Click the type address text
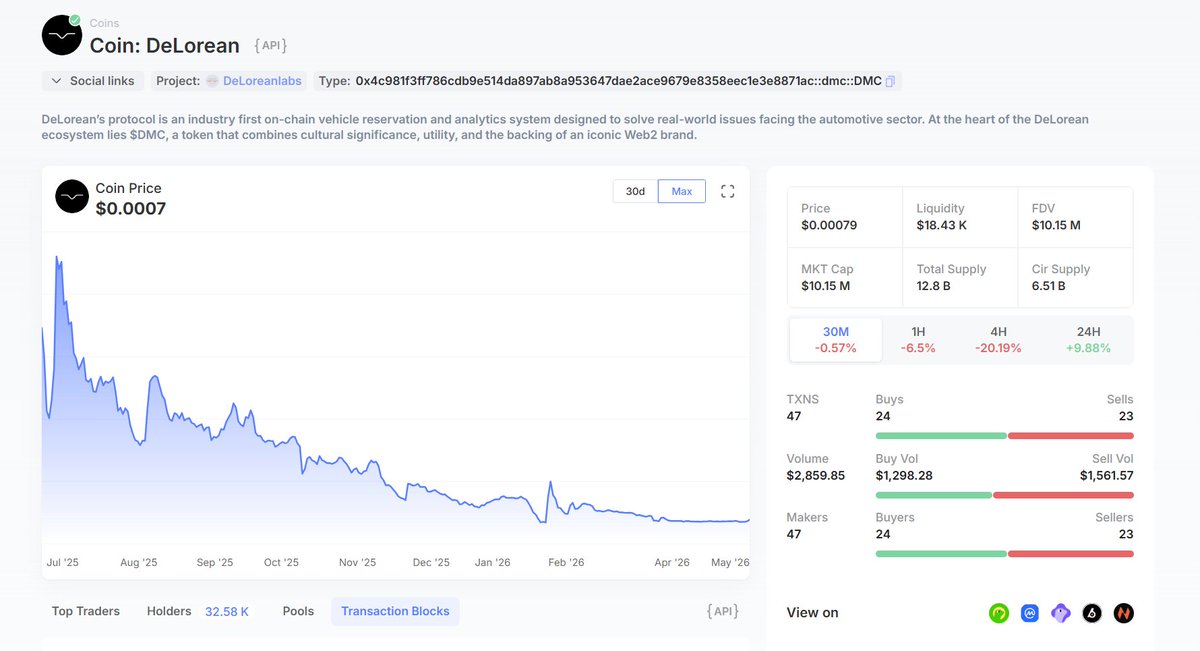Viewport: 1200px width, 651px height. click(619, 81)
